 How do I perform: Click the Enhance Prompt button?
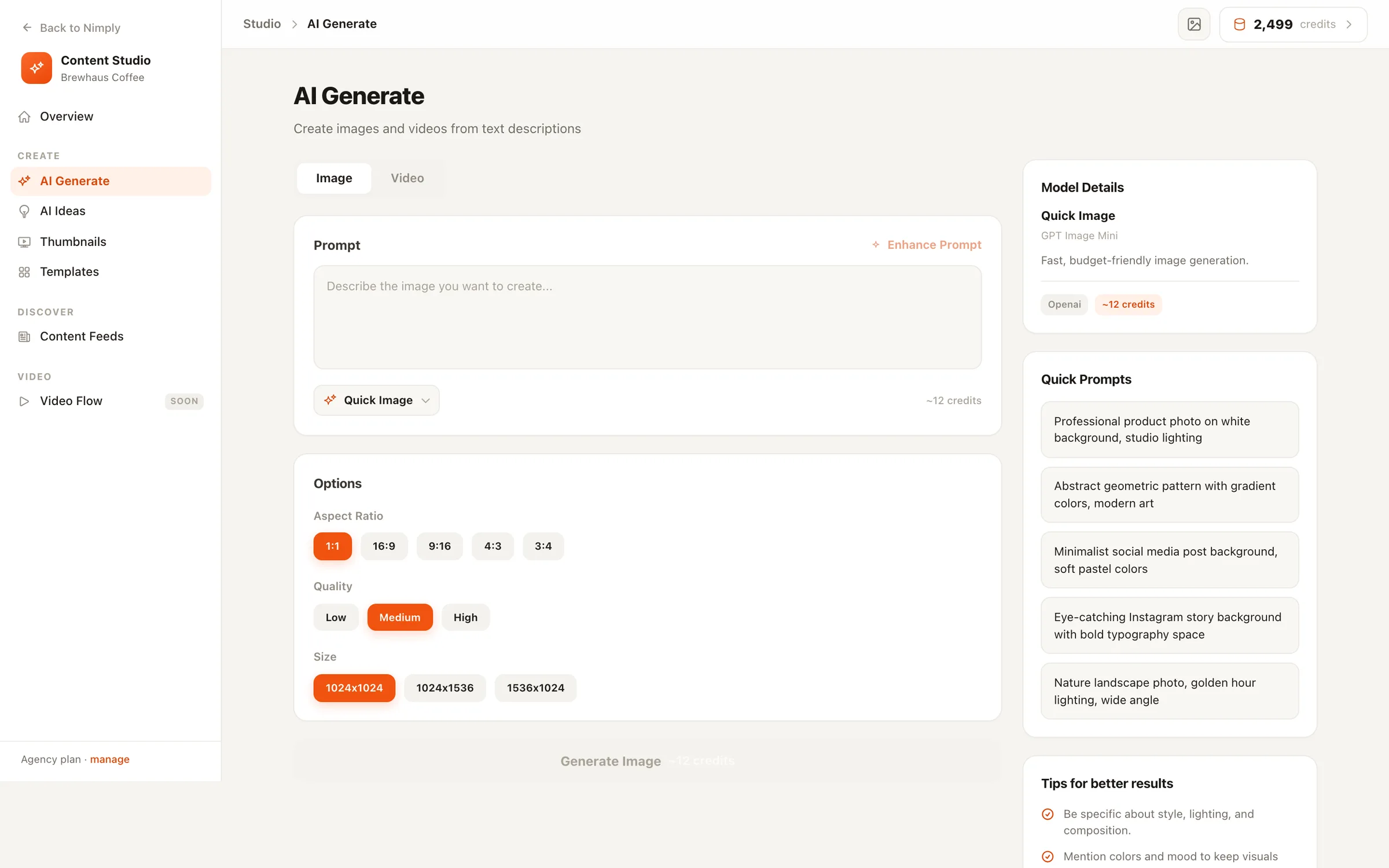[x=927, y=245]
